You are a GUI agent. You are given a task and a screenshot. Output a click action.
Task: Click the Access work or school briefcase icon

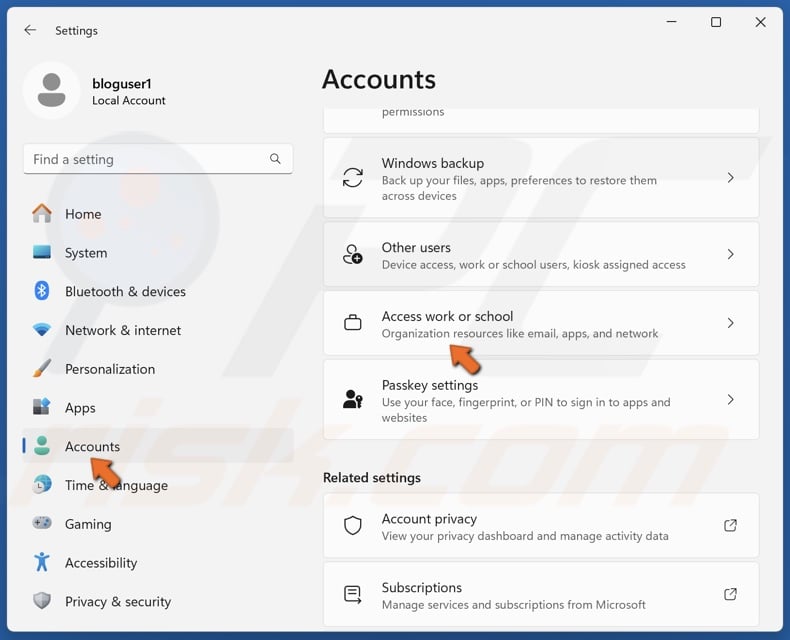click(x=353, y=323)
